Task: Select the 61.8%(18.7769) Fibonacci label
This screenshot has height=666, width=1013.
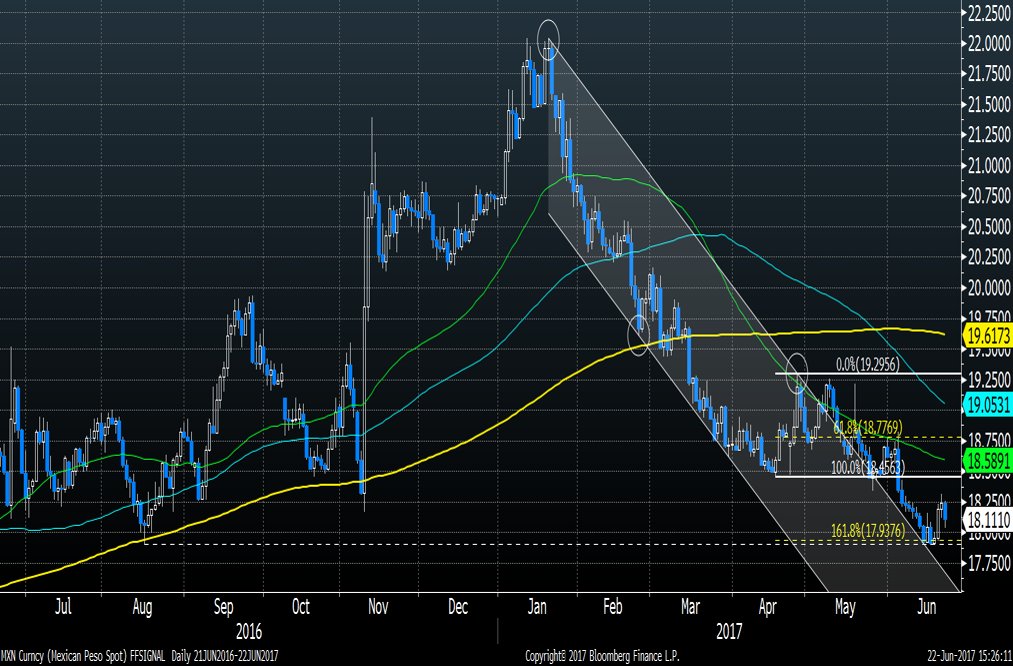Action: (868, 428)
